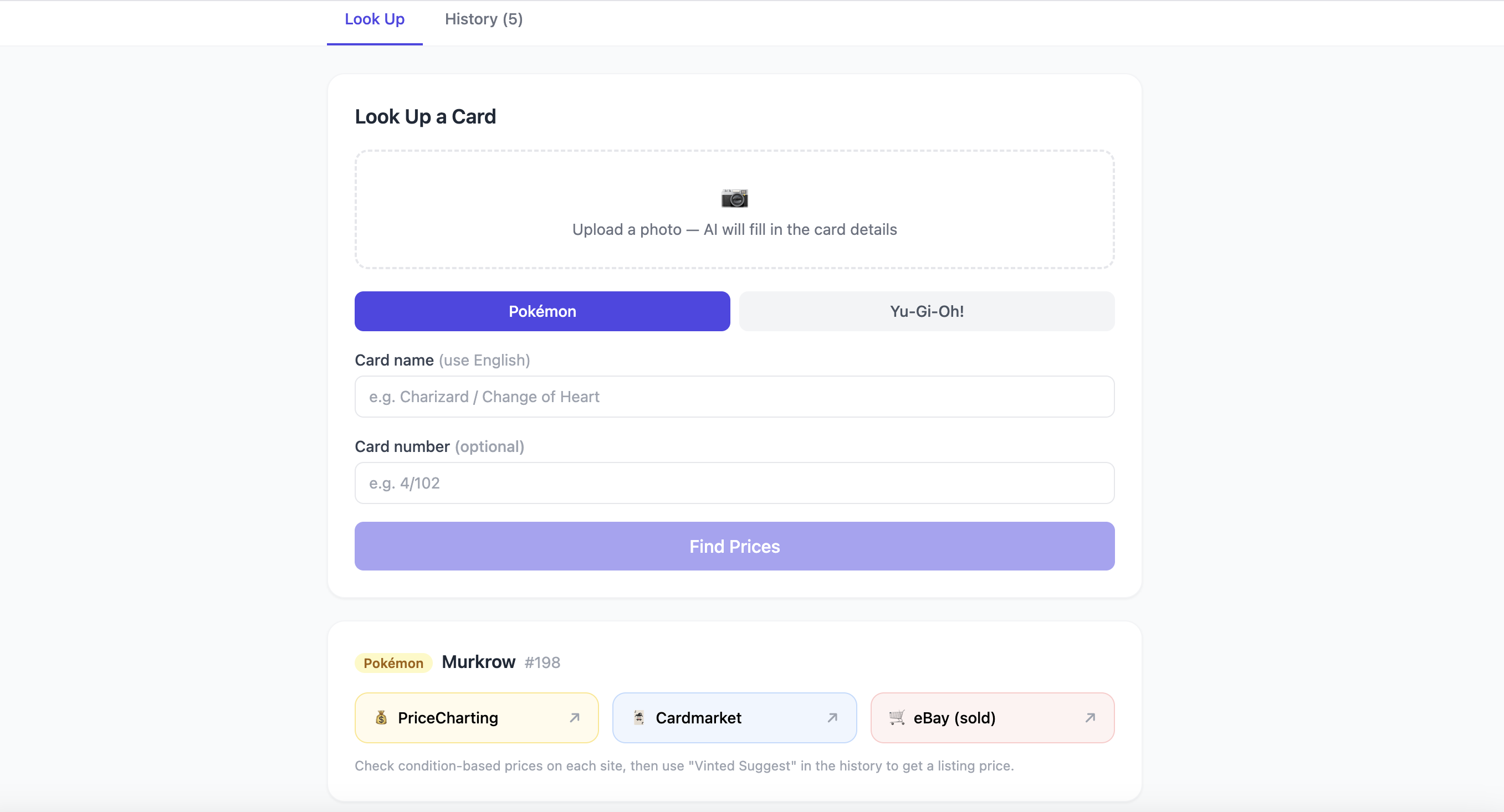Screen dimensions: 1504x812
Task: Click the PriceCharting money bag icon
Action: click(x=381, y=717)
